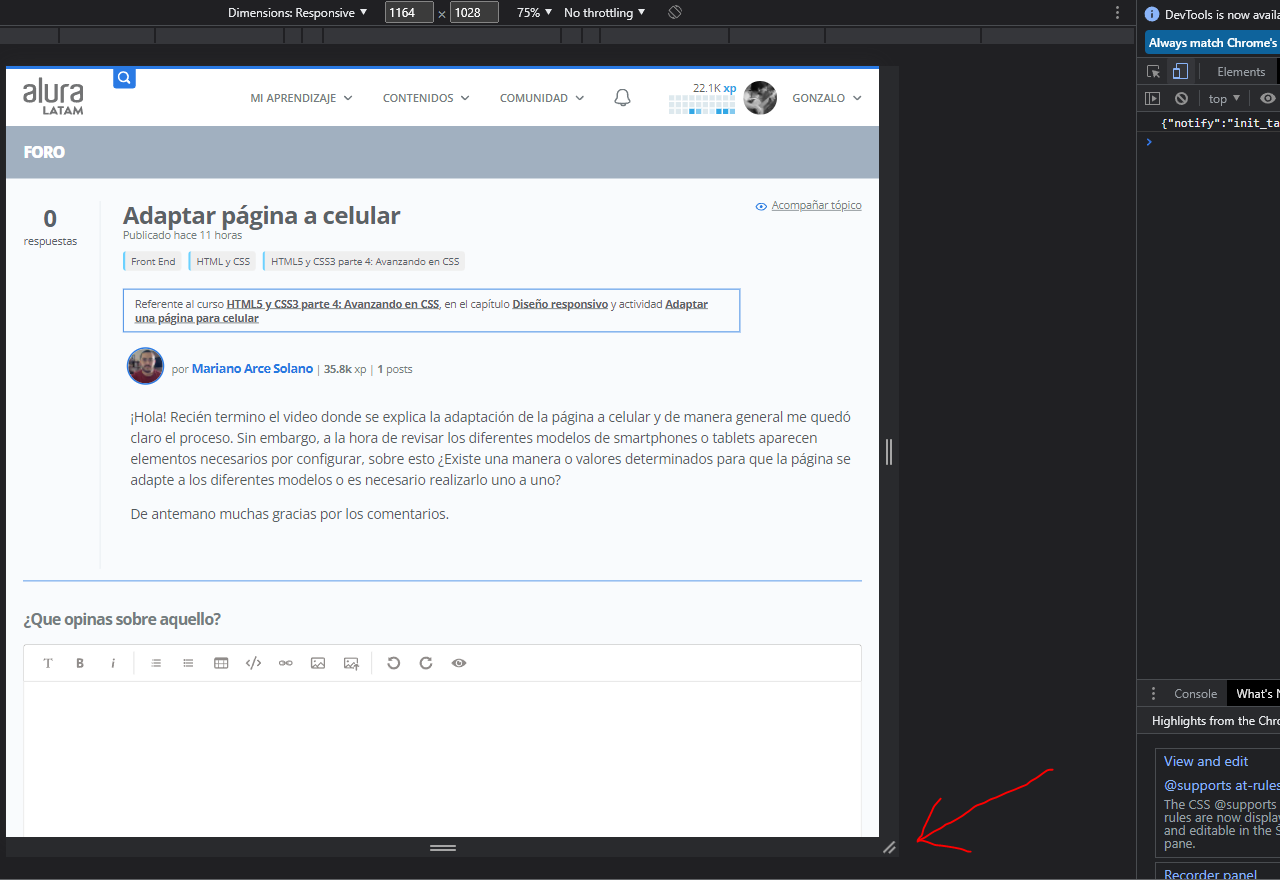Toggle the DevTools device toolbar icon

(x=1180, y=71)
